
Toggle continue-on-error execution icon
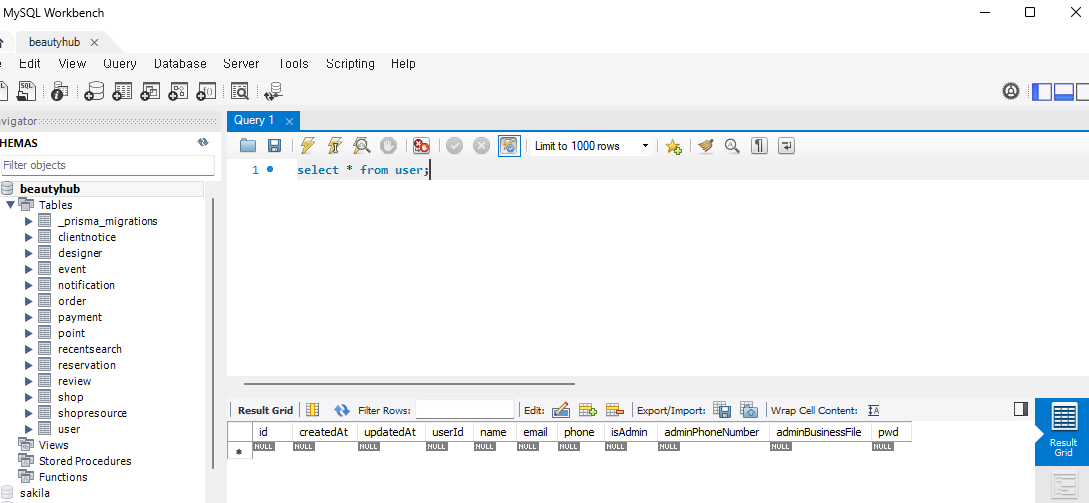point(421,145)
